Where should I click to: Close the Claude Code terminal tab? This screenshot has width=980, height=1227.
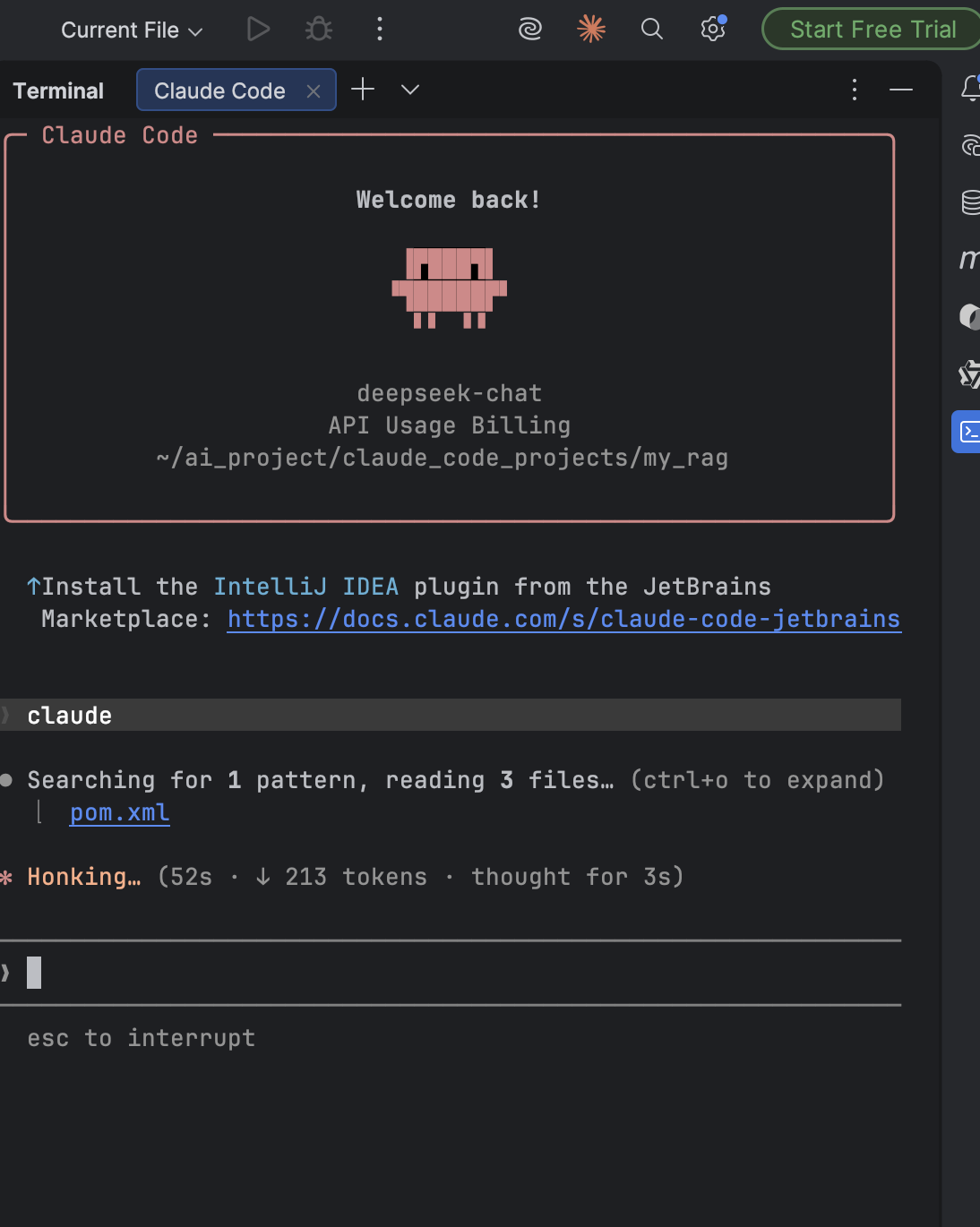tap(314, 91)
